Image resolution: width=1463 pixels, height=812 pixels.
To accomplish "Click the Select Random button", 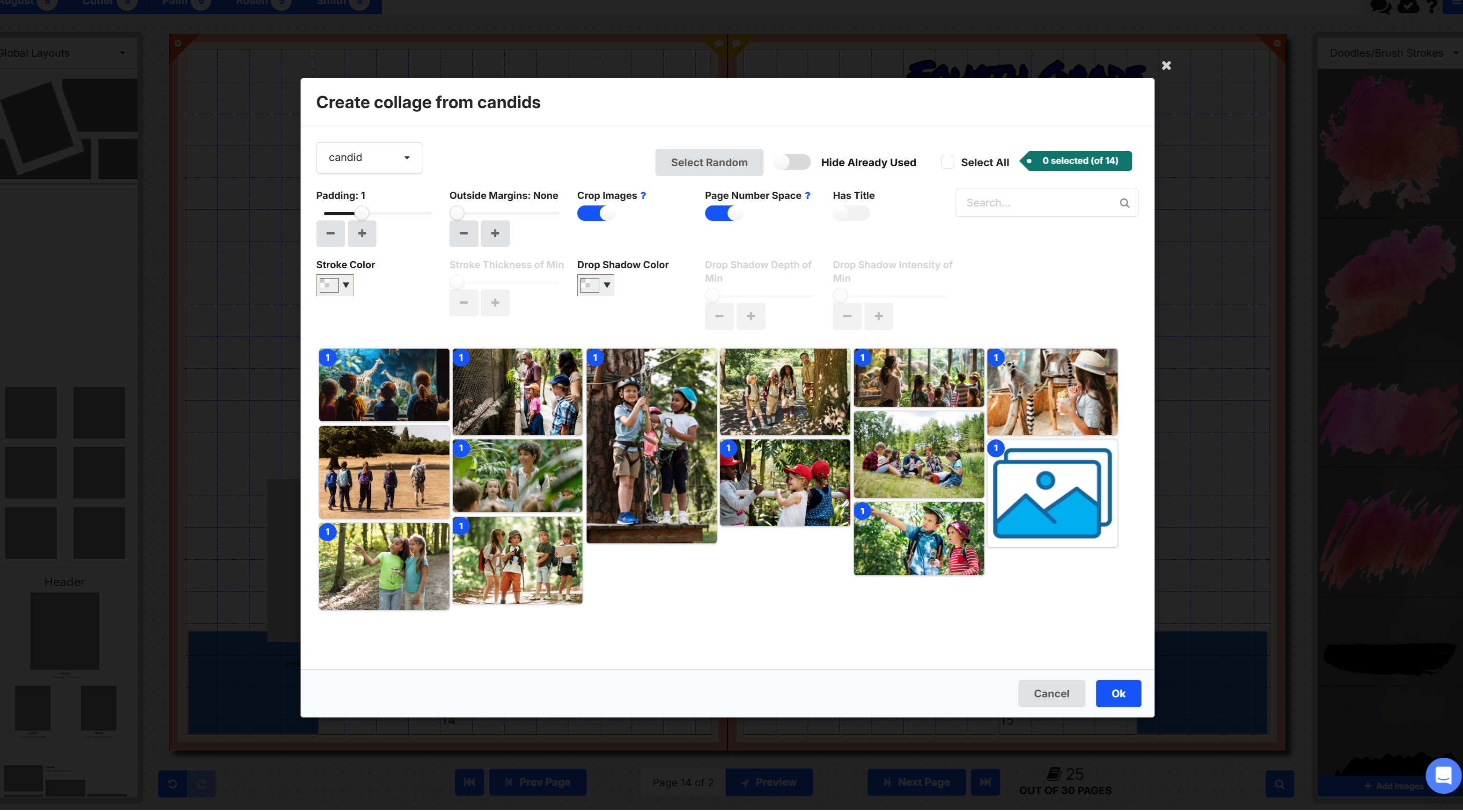I will (x=709, y=162).
